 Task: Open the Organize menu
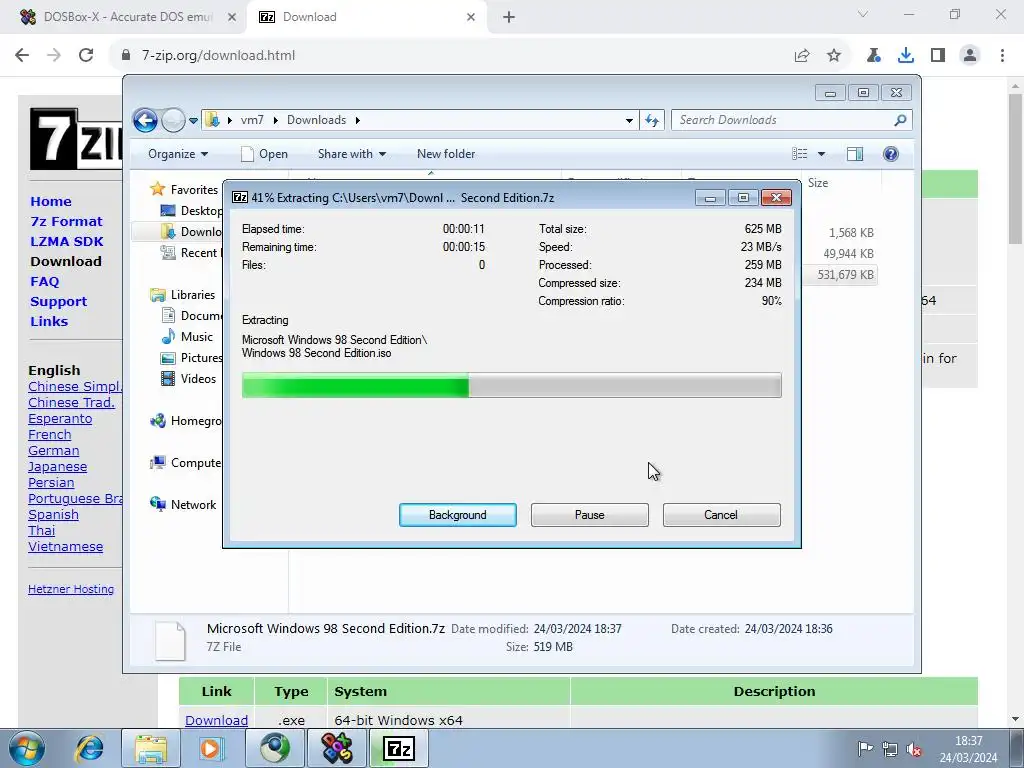click(x=178, y=154)
